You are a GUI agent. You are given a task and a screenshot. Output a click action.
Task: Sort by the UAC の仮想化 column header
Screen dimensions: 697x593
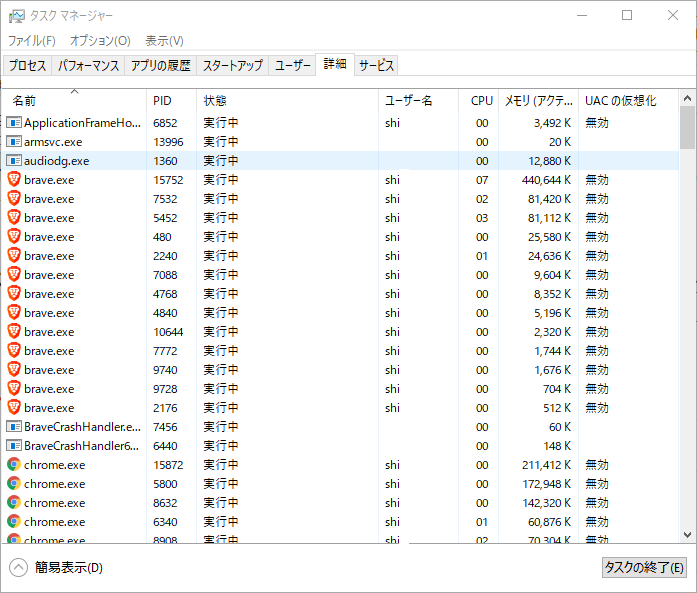pyautogui.click(x=629, y=100)
